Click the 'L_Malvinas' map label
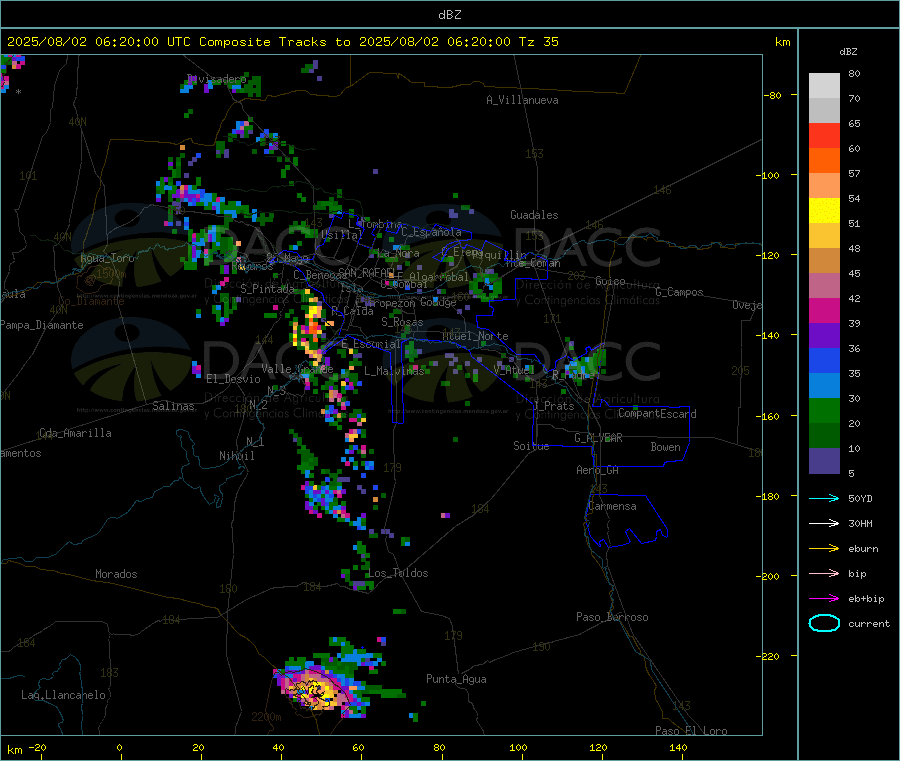Viewport: 900px width, 761px height. (394, 371)
